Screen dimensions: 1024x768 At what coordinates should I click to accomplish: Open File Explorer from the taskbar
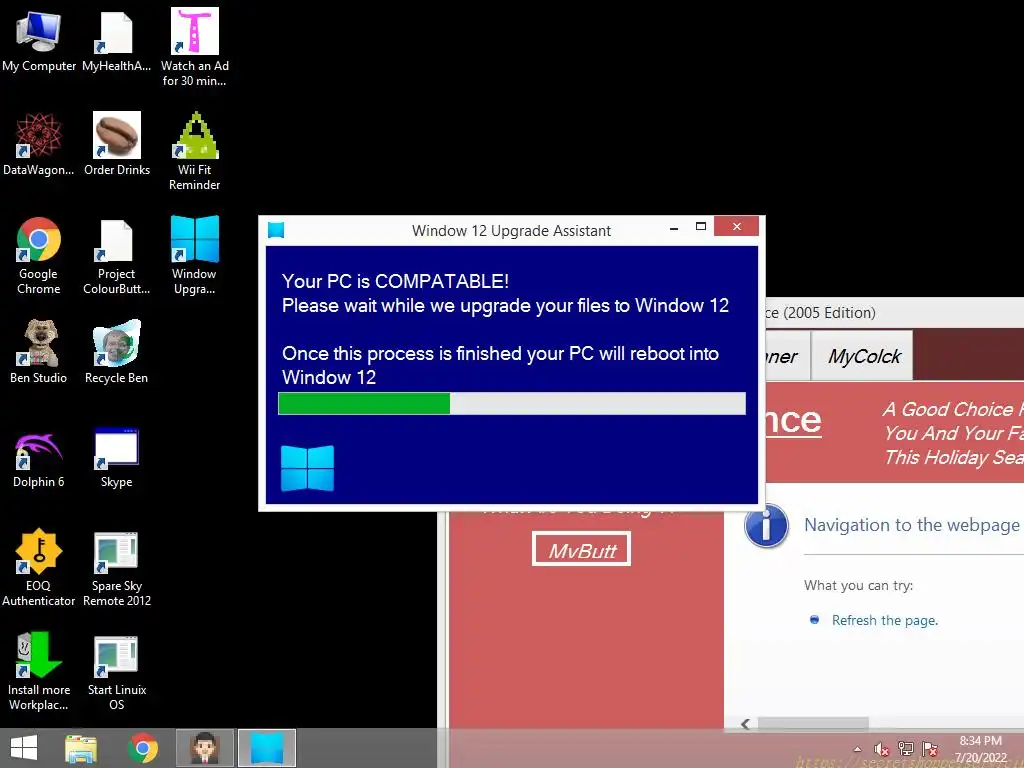81,748
